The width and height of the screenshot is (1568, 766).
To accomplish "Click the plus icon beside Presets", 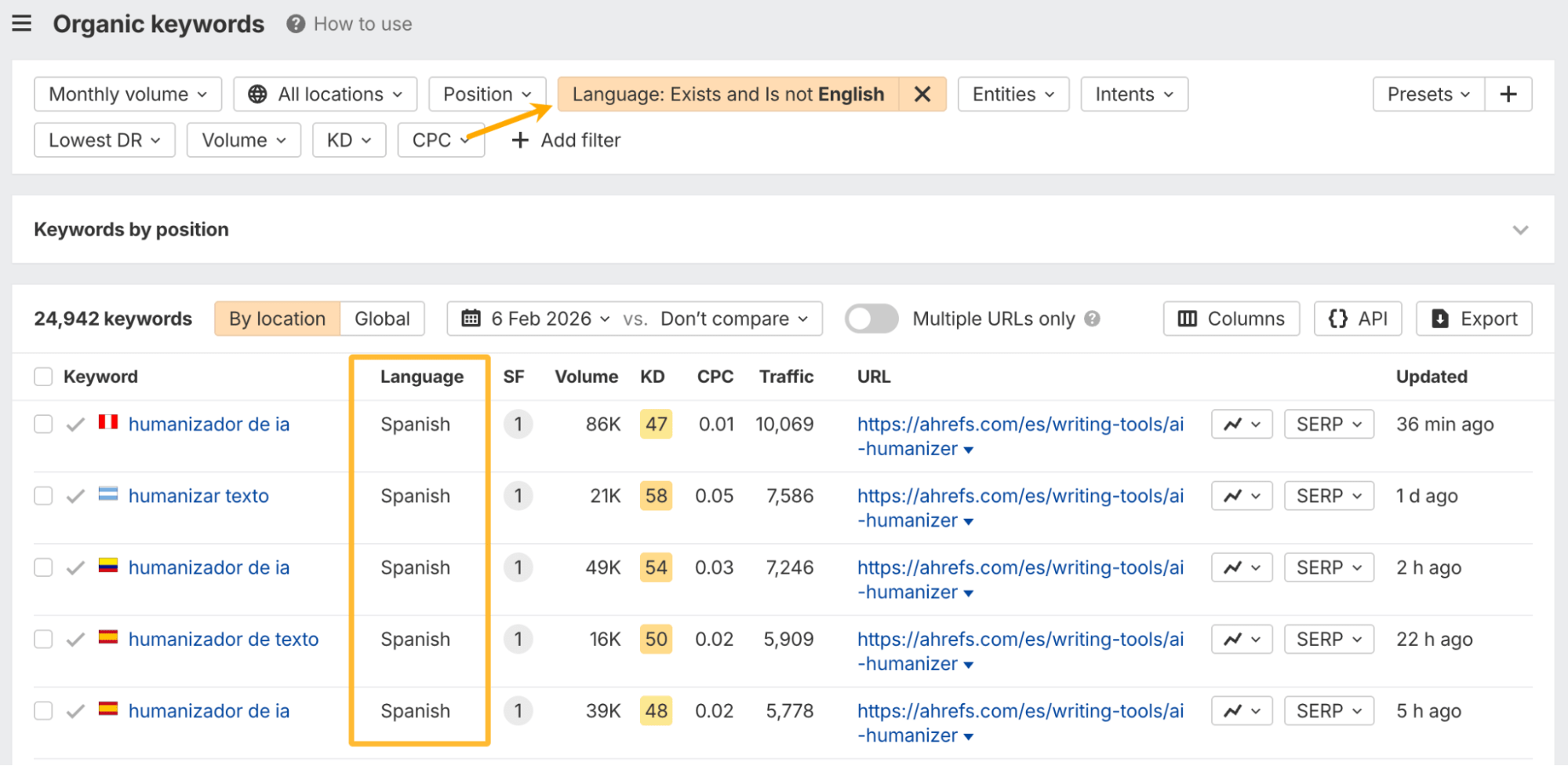I will point(1508,94).
